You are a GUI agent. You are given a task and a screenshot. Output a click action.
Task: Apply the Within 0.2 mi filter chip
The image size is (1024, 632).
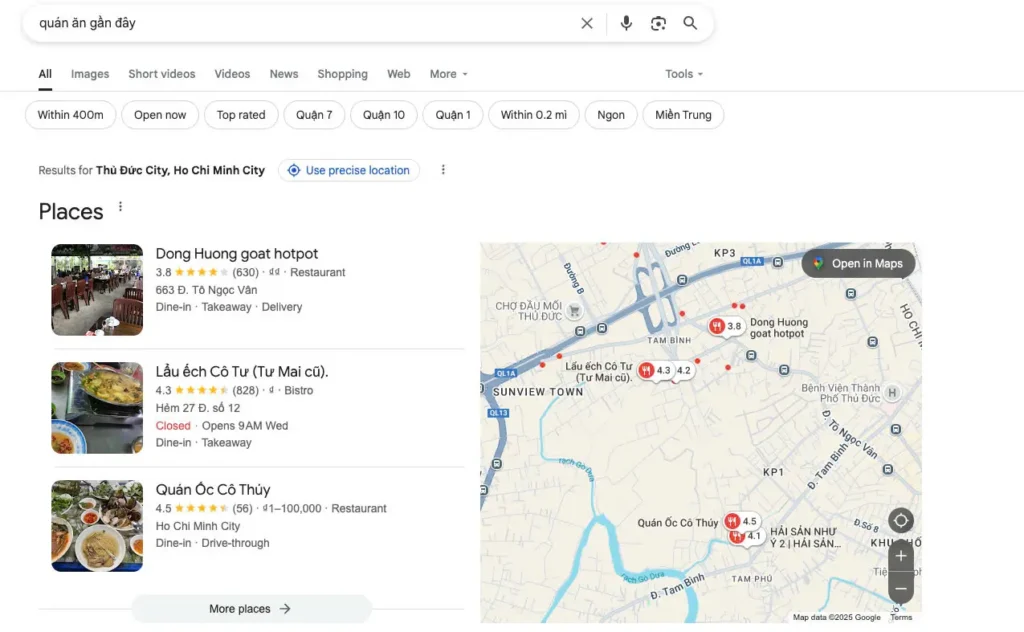click(534, 115)
